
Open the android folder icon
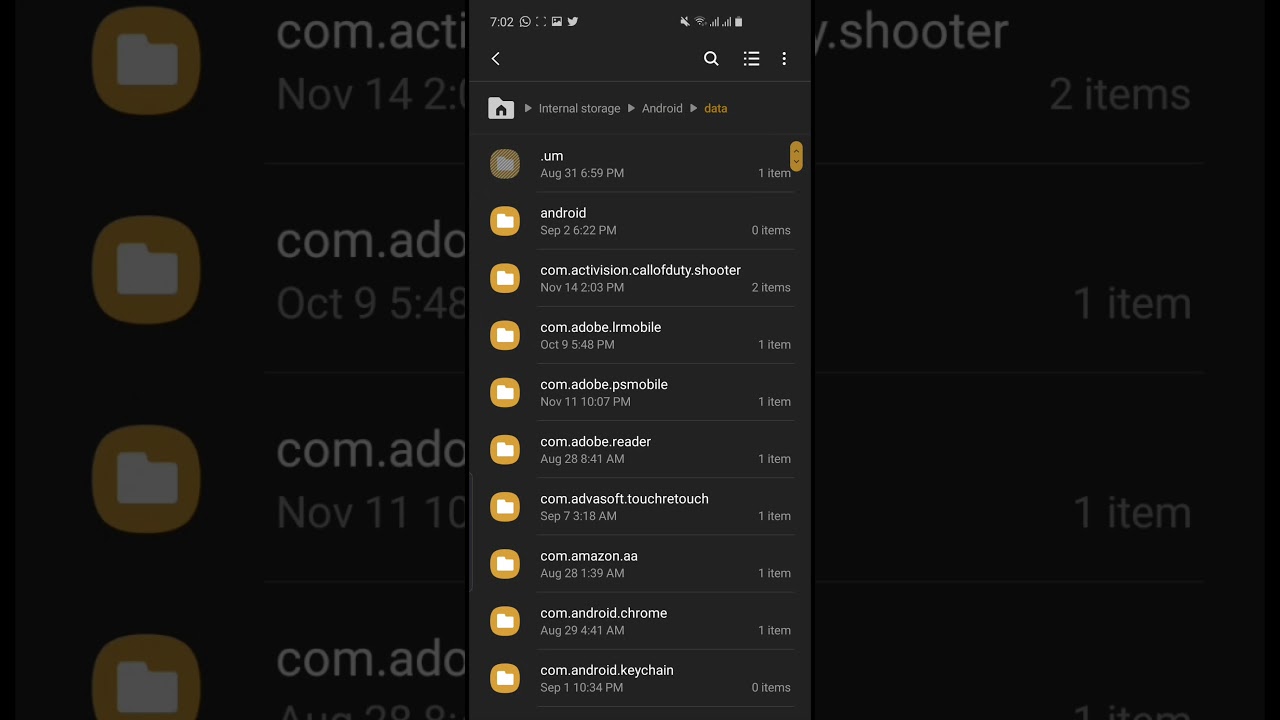pyautogui.click(x=505, y=221)
